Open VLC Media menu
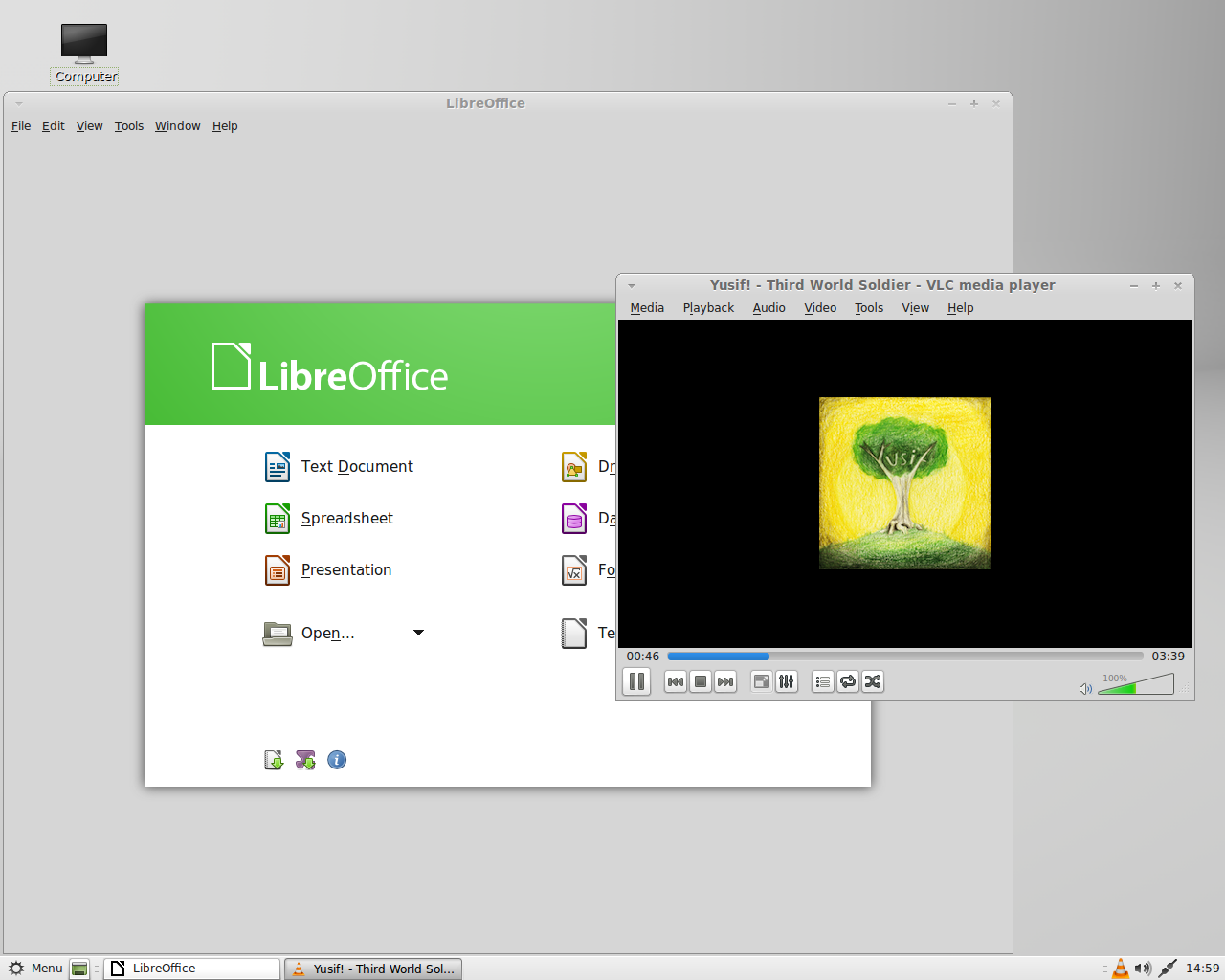 [x=647, y=308]
